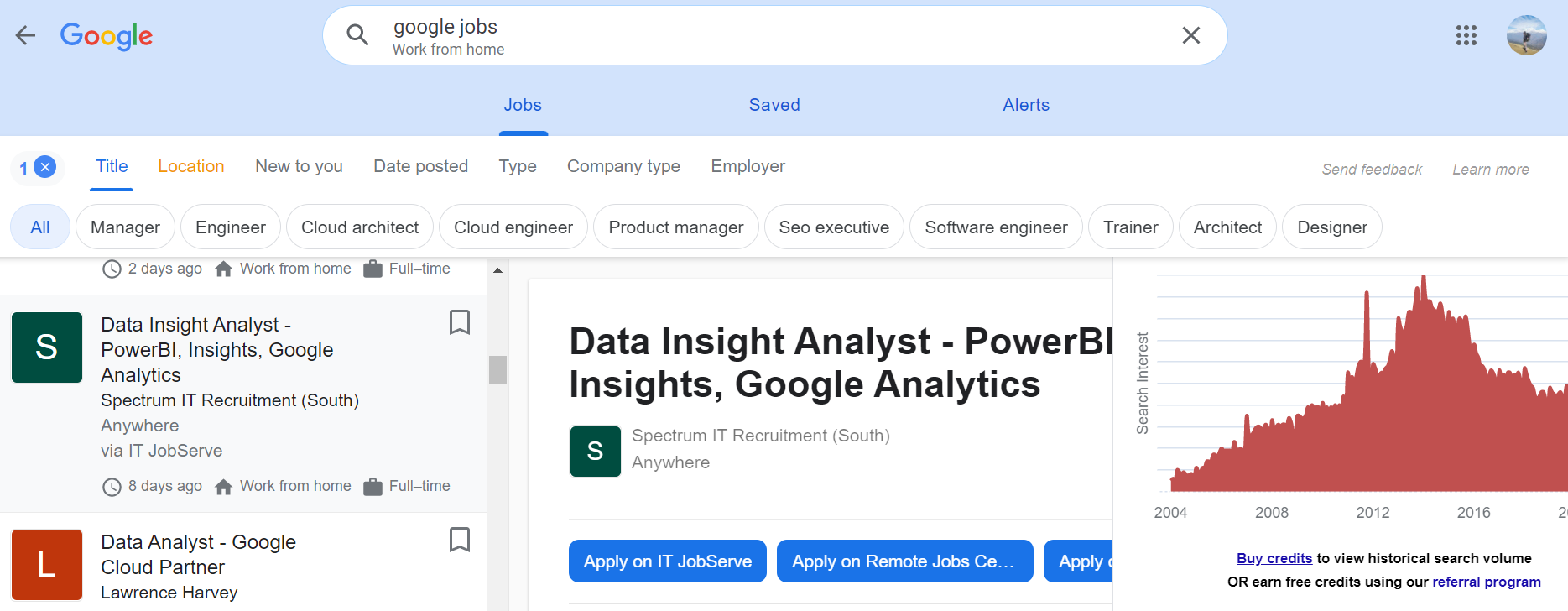
Task: Click briefcase icon of 8 days ago listing
Action: tap(372, 487)
